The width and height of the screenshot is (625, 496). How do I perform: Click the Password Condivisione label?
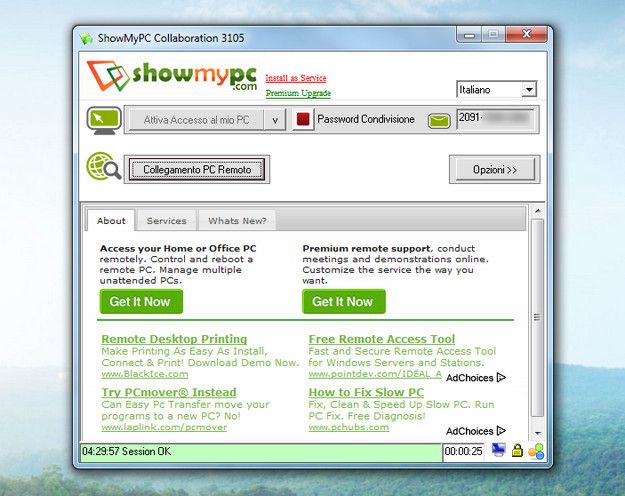click(366, 119)
